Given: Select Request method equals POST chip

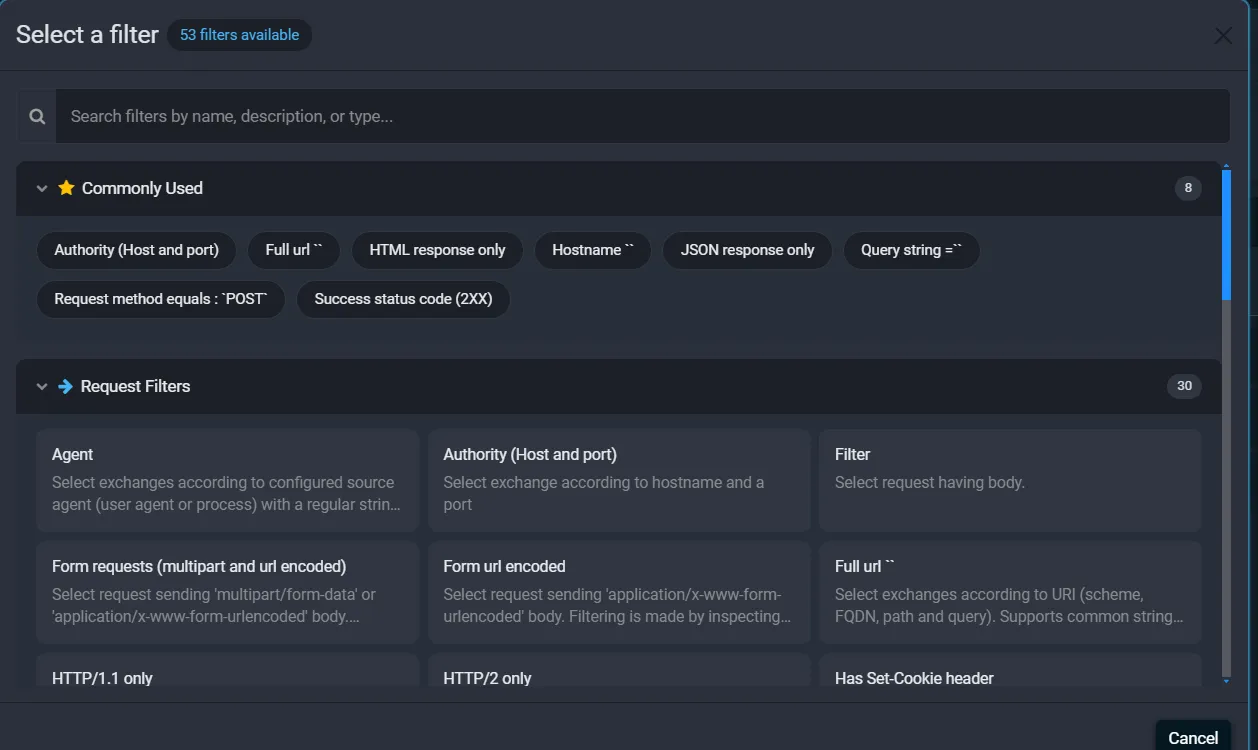Looking at the screenshot, I should (161, 299).
